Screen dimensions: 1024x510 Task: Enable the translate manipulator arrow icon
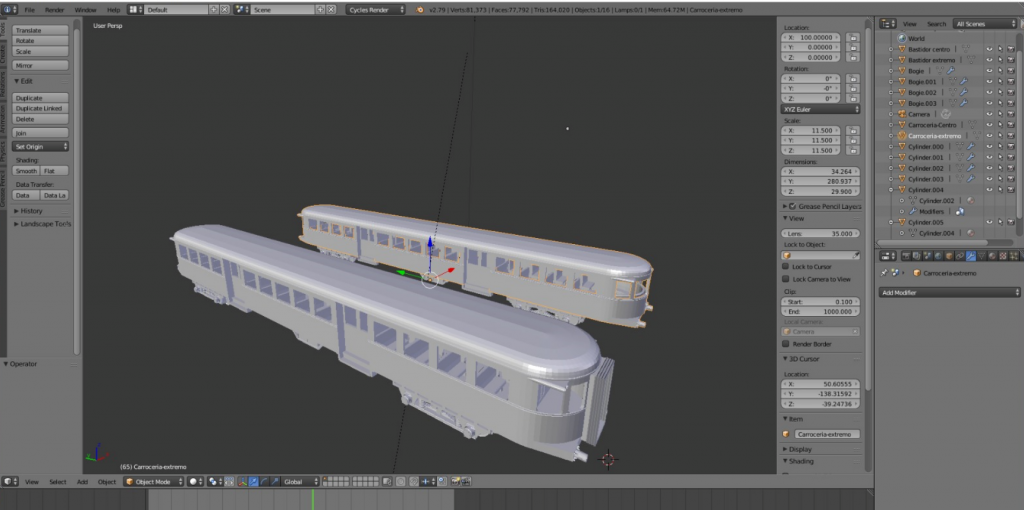253,482
